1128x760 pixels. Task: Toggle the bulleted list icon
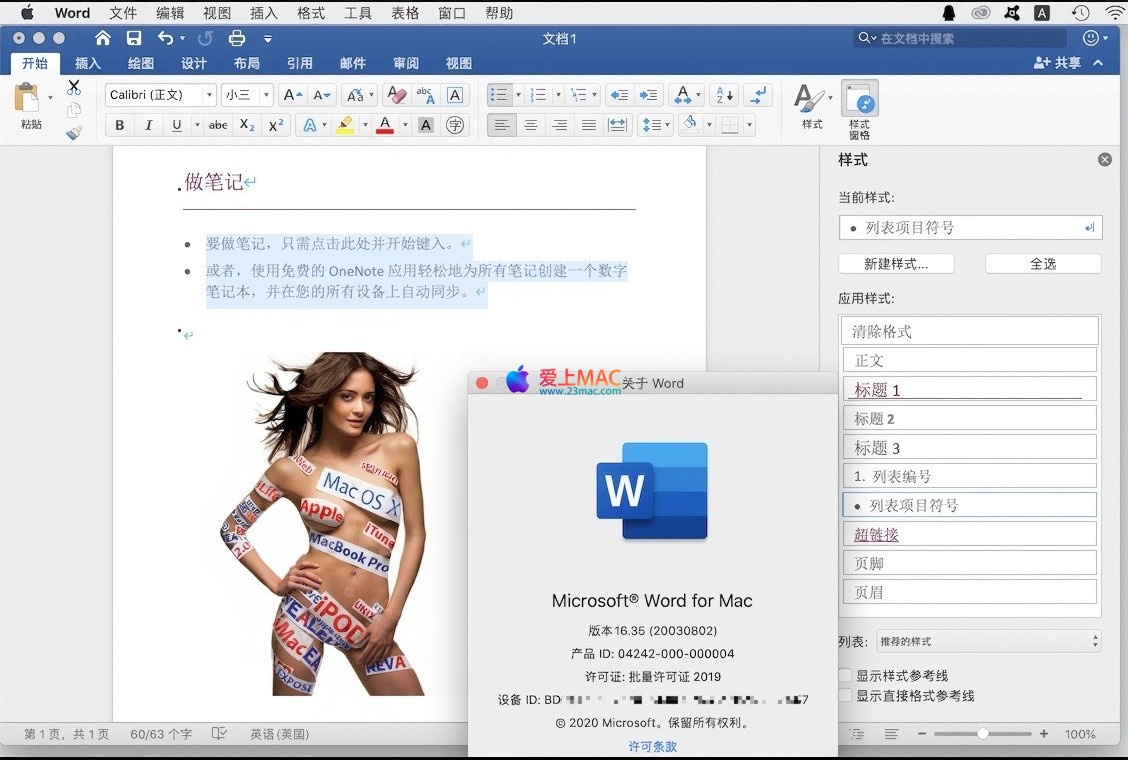click(x=499, y=95)
